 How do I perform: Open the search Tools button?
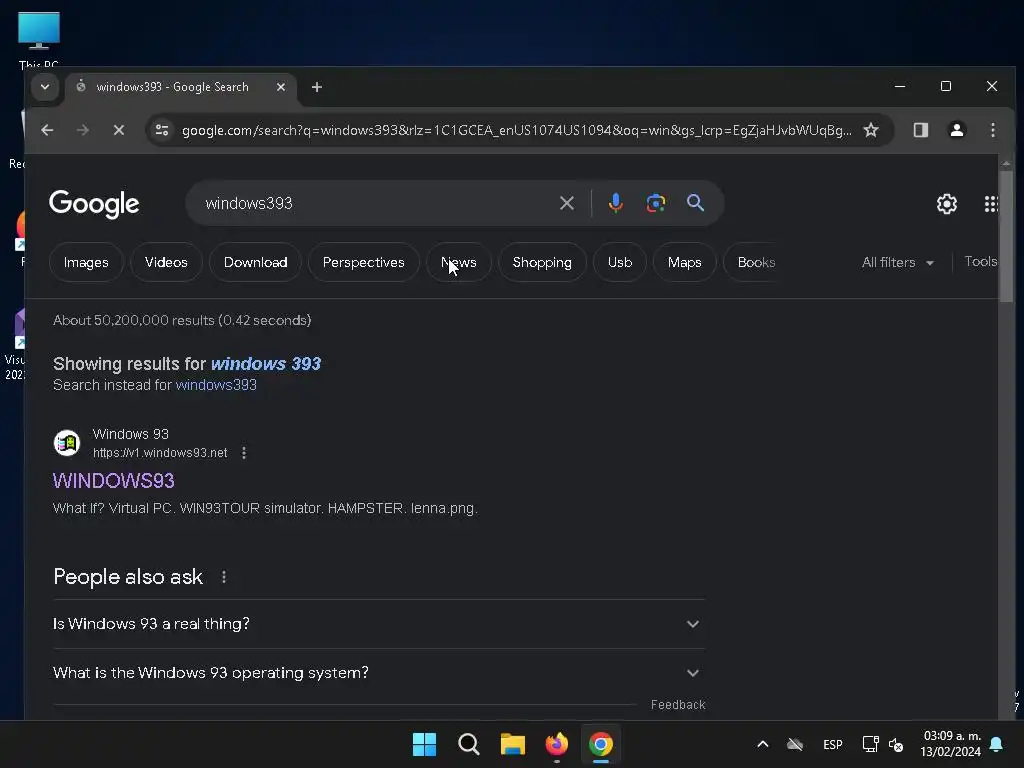(x=980, y=261)
